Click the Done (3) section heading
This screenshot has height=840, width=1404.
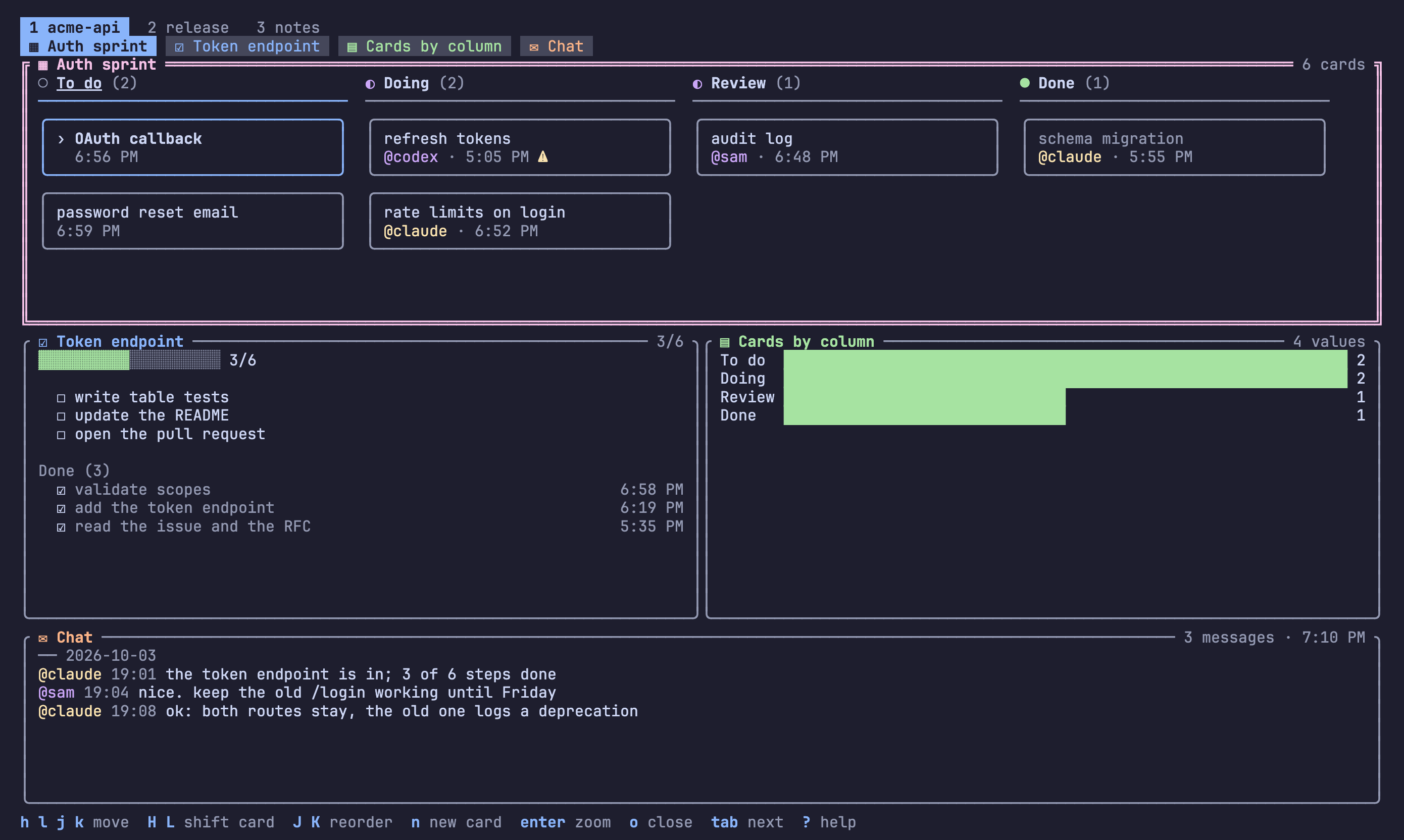click(74, 471)
